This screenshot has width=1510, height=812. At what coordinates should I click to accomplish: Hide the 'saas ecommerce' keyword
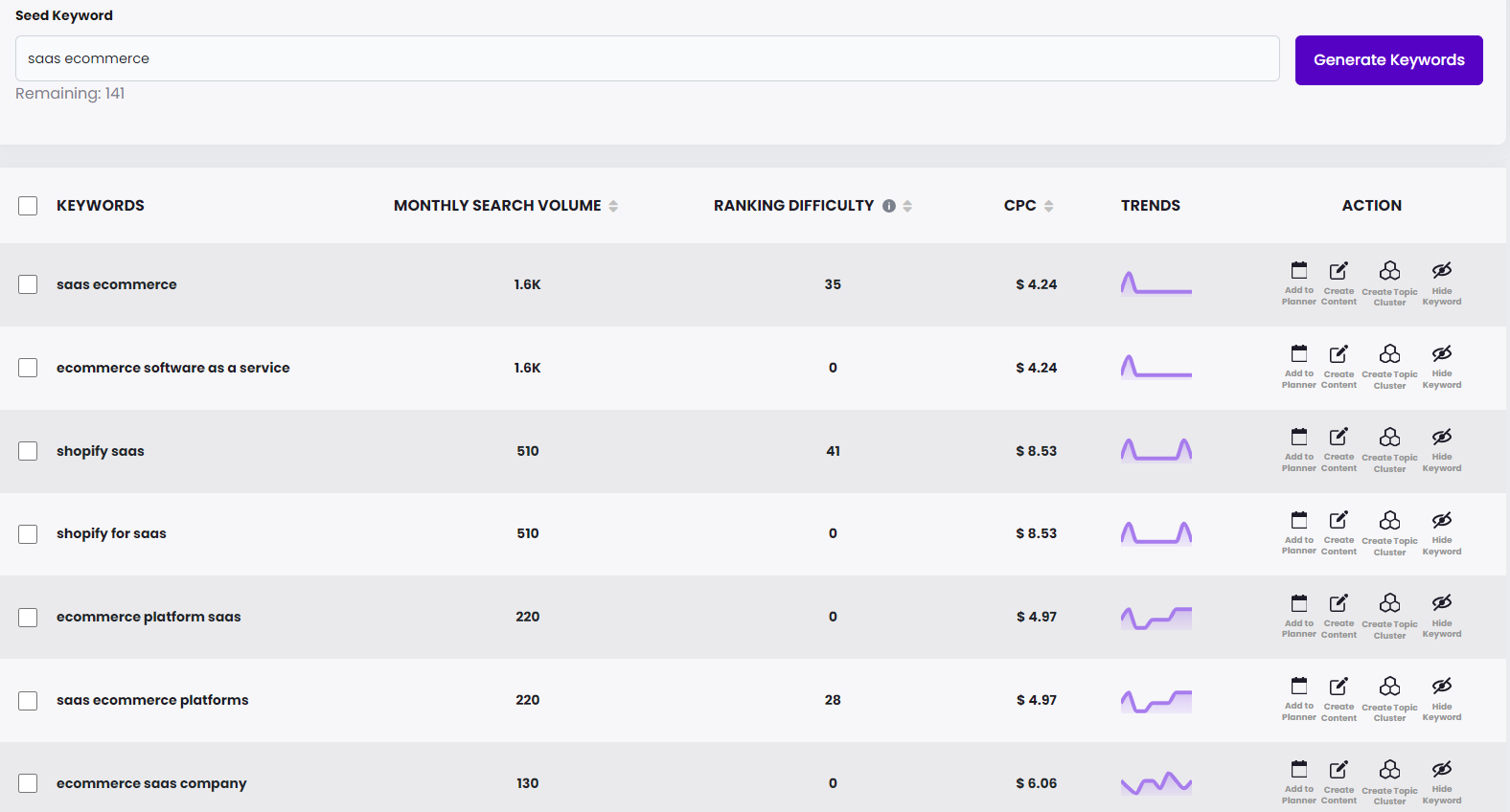(1442, 283)
